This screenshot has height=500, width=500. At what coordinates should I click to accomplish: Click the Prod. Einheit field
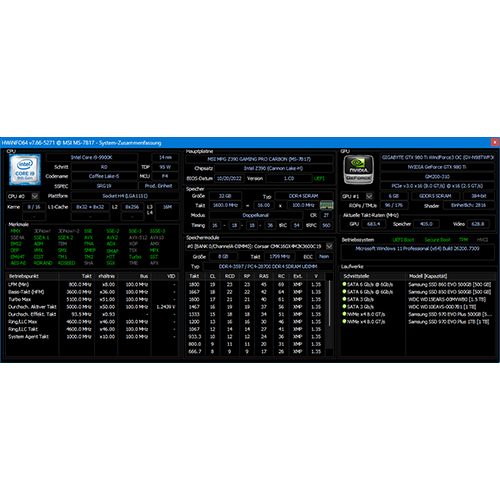[x=159, y=186]
